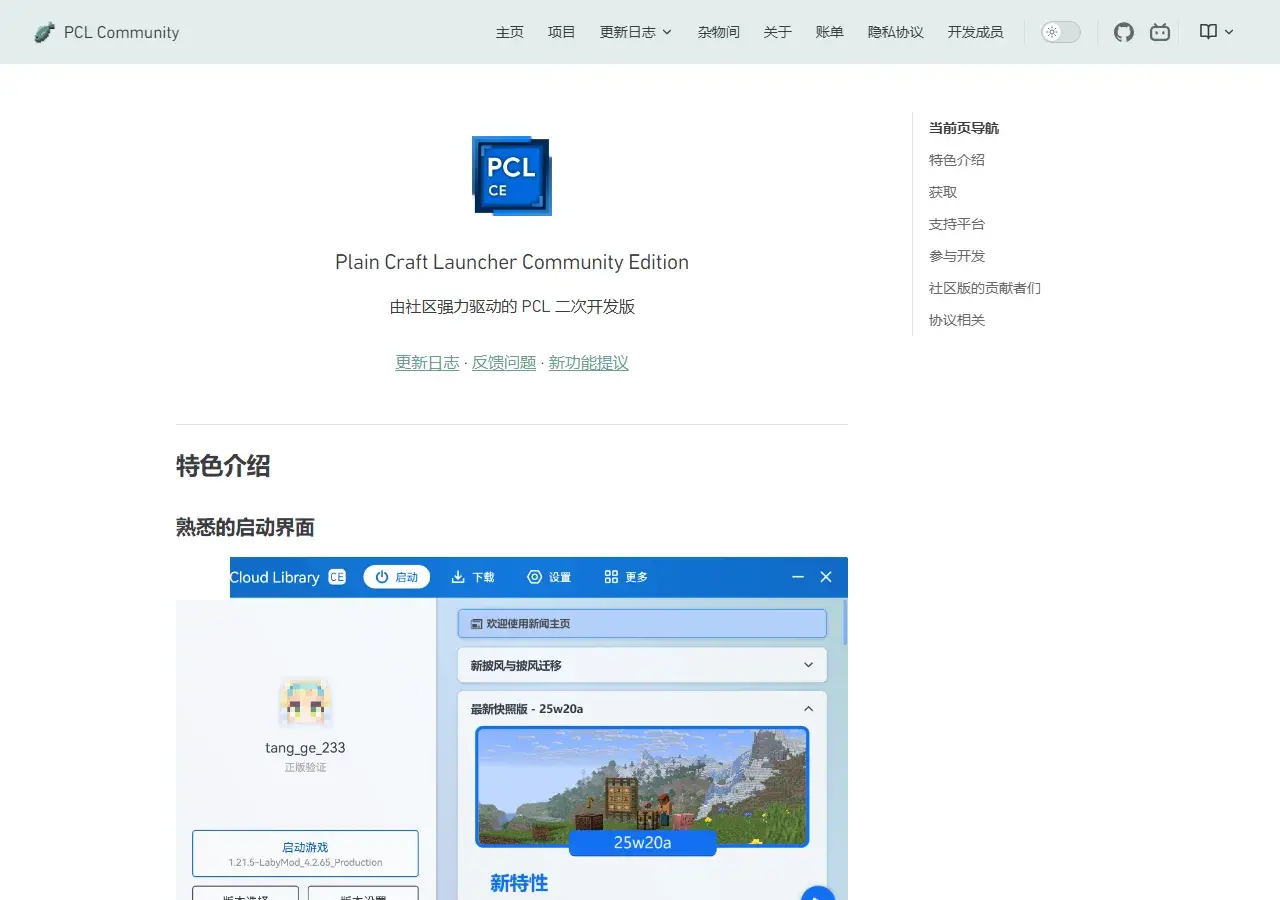
Task: Jump to 协议相关 in page navigation
Action: 957,320
